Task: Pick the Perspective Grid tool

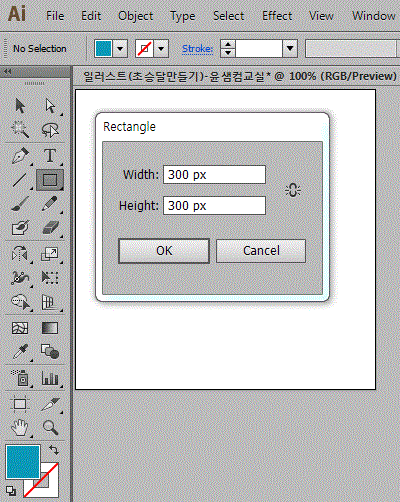Action: pyautogui.click(x=50, y=302)
